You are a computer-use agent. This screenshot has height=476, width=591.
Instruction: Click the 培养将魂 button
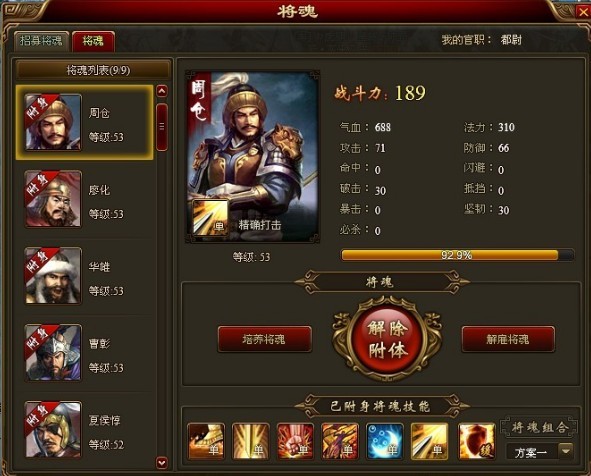tap(265, 339)
